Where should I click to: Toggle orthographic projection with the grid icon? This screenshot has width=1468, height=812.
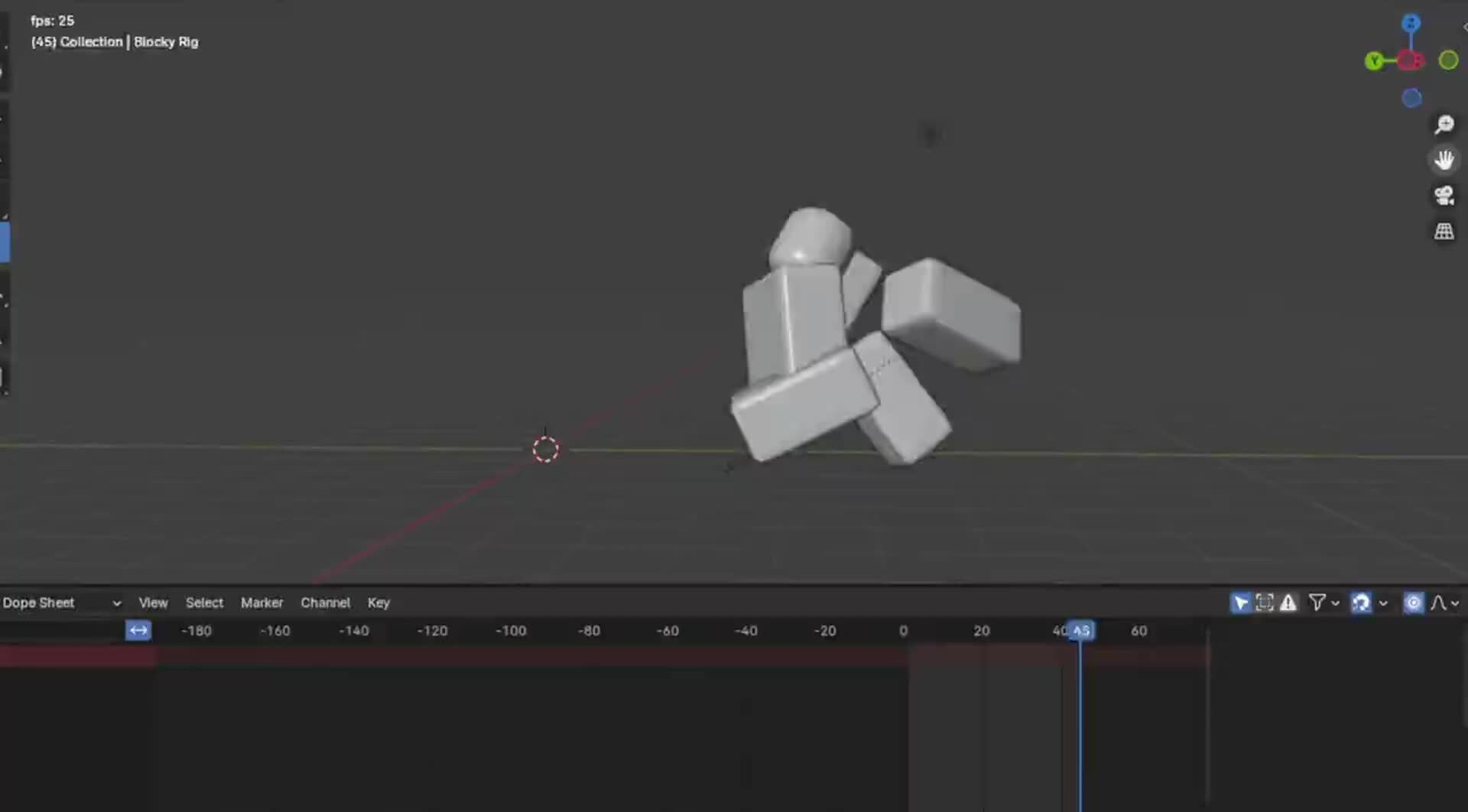[1444, 231]
